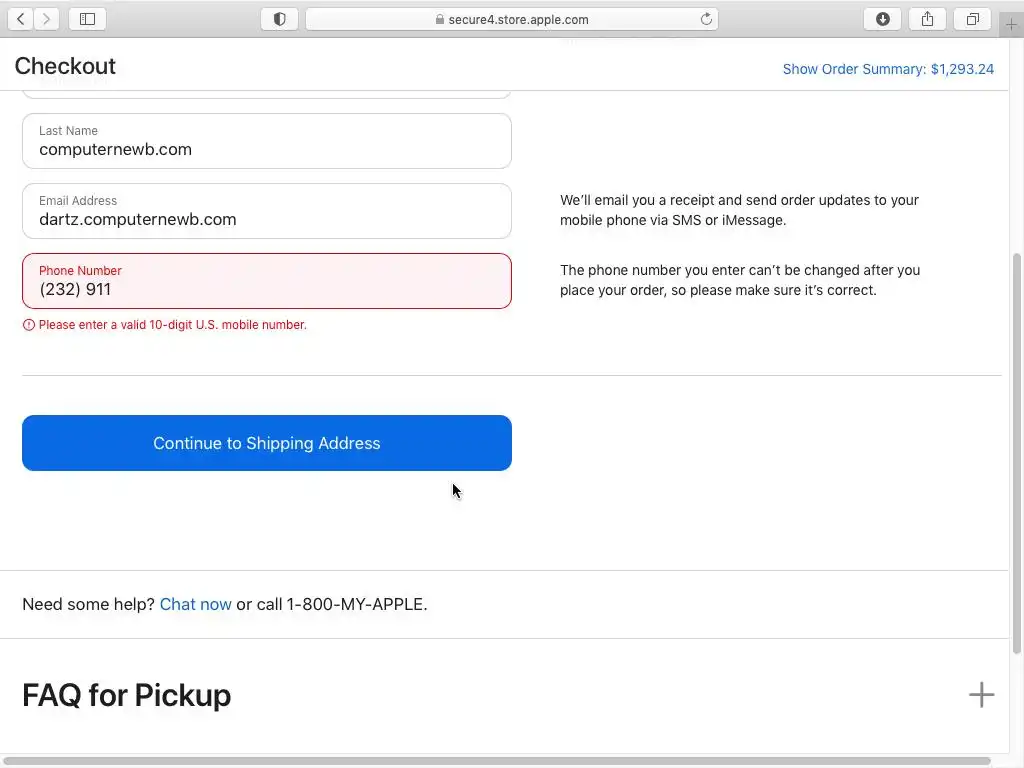The width and height of the screenshot is (1024, 768).
Task: Open the Share menu
Action: pyautogui.click(x=928, y=19)
